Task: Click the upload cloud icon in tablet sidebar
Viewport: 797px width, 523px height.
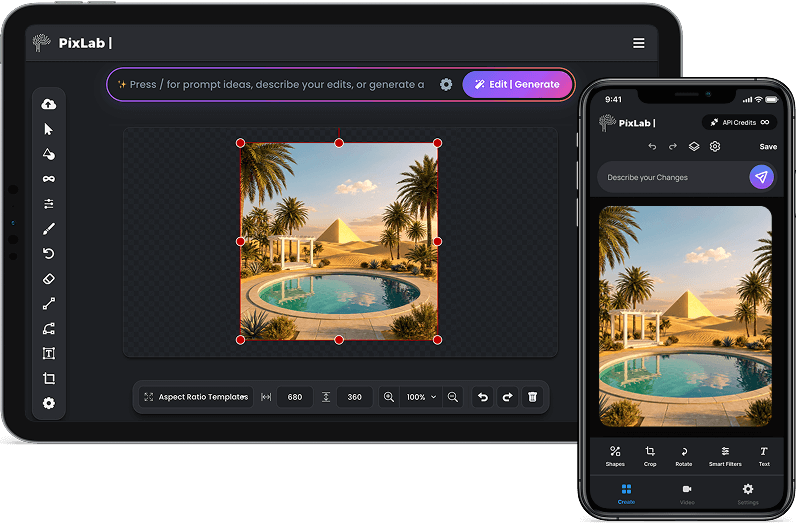Action: click(x=48, y=104)
